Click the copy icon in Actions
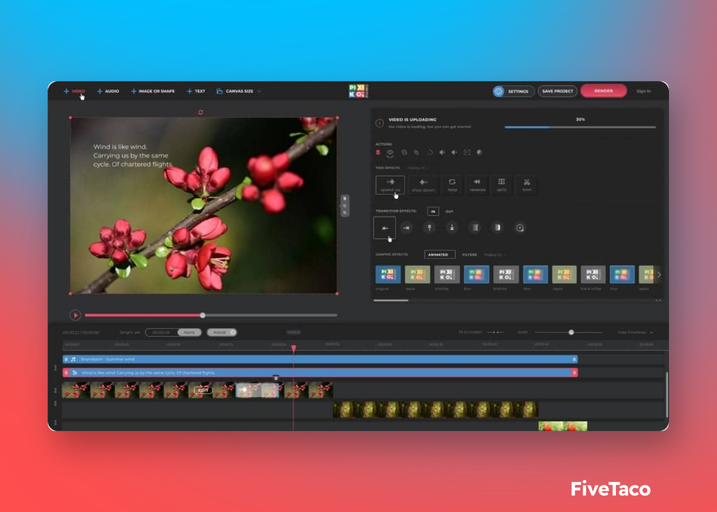Viewport: 717px width, 512px height. pyautogui.click(x=404, y=152)
